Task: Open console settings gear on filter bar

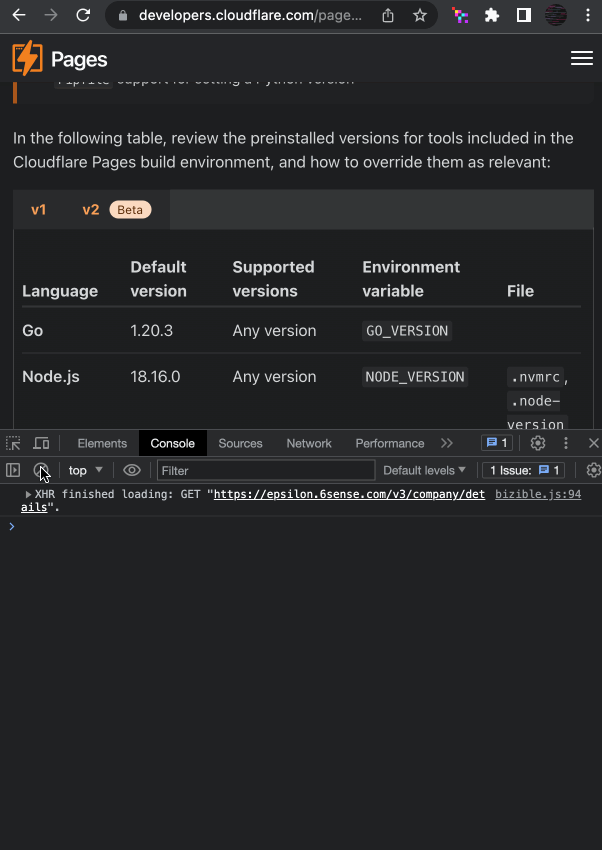Action: point(594,470)
